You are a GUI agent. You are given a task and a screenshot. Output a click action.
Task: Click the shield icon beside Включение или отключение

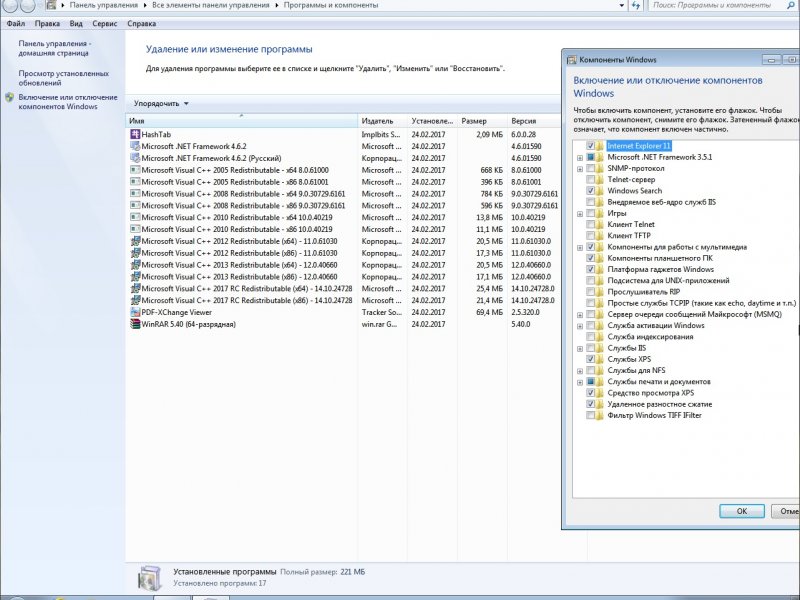tap(9, 97)
